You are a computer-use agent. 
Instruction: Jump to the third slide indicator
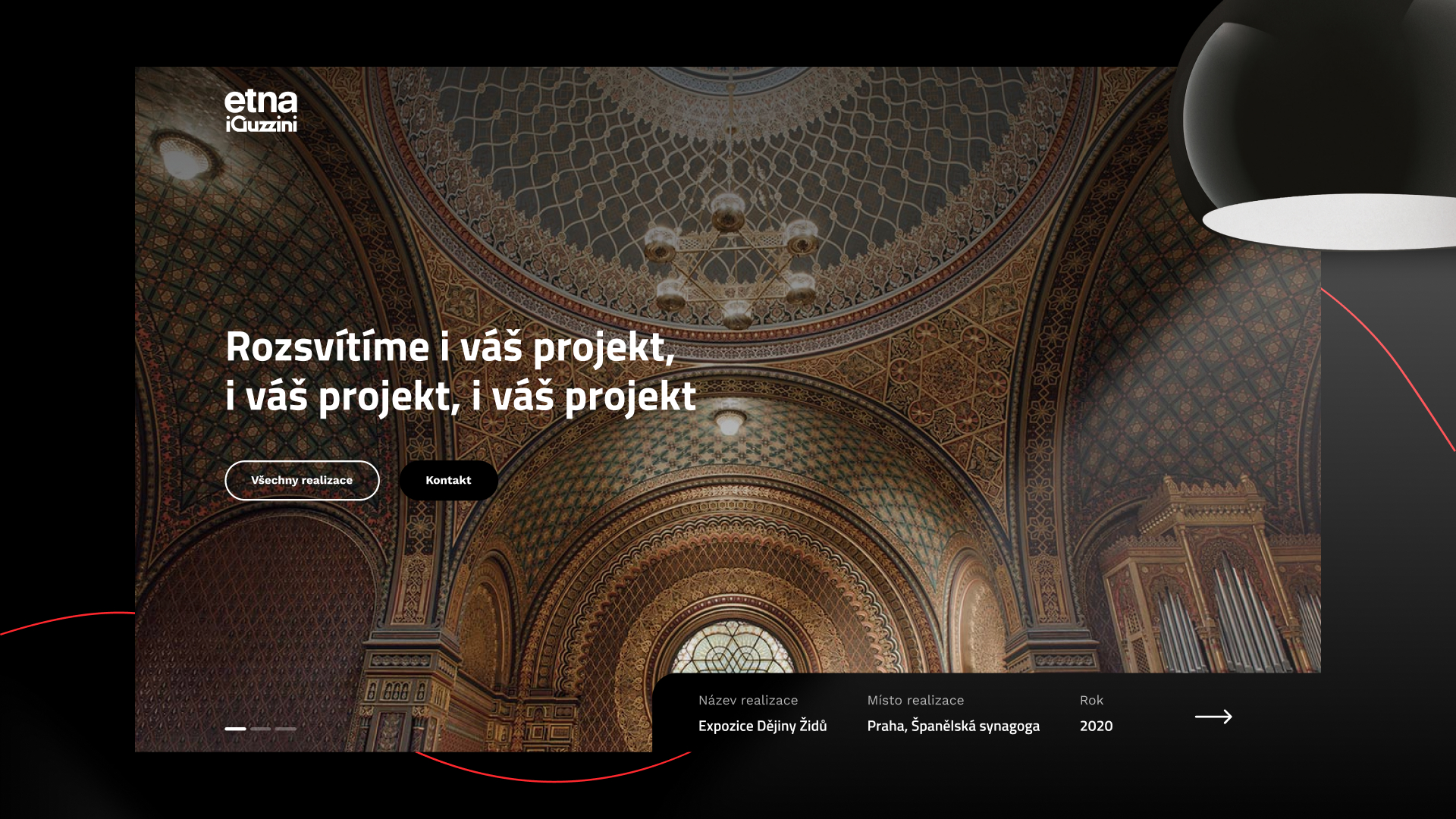286,729
